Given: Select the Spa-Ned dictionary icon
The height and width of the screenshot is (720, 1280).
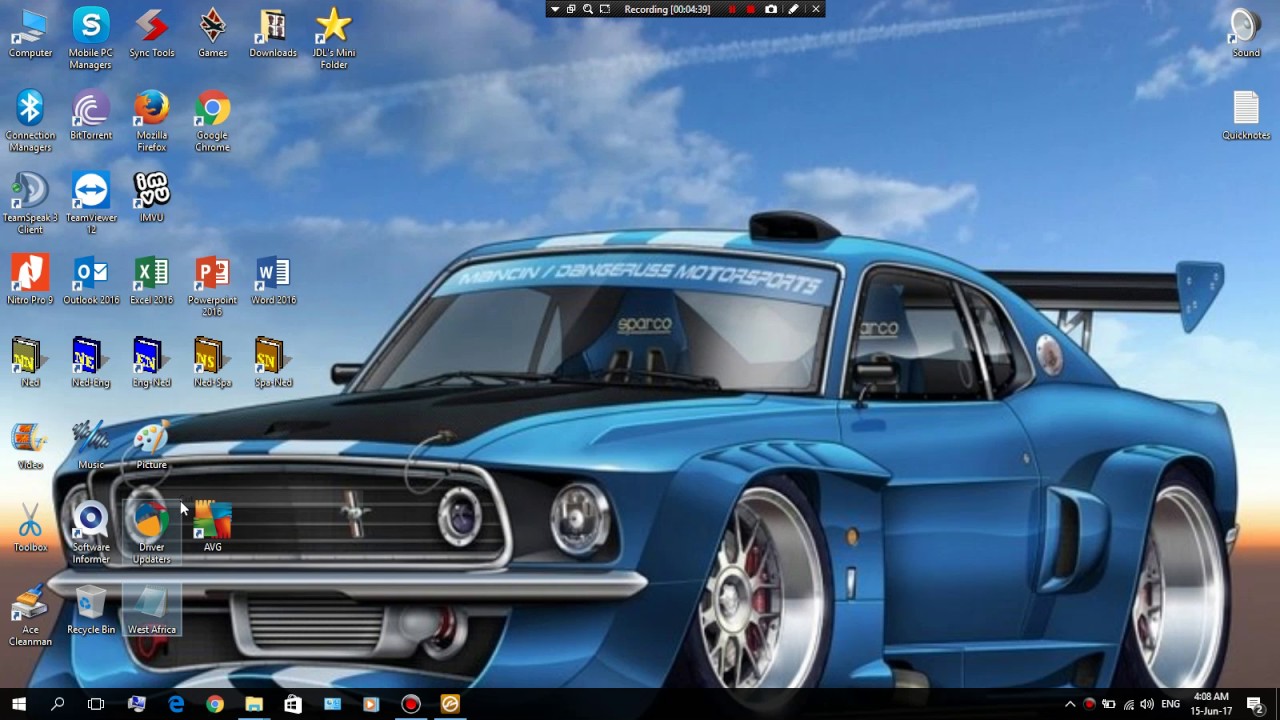Looking at the screenshot, I should pos(273,362).
